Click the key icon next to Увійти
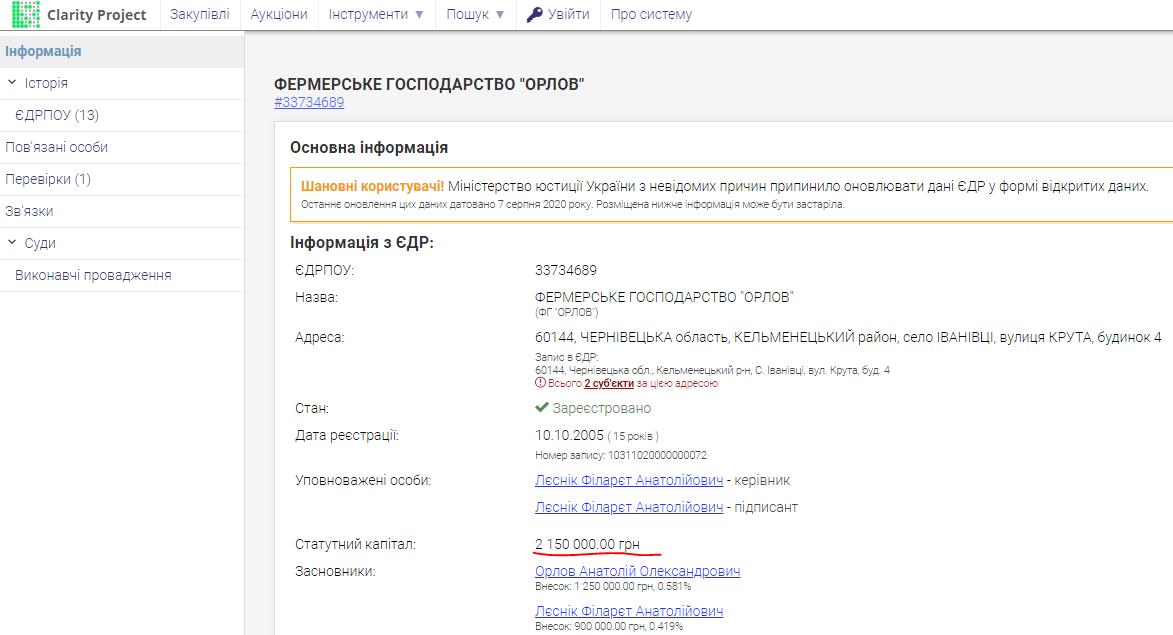The image size is (1173, 635). 535,14
